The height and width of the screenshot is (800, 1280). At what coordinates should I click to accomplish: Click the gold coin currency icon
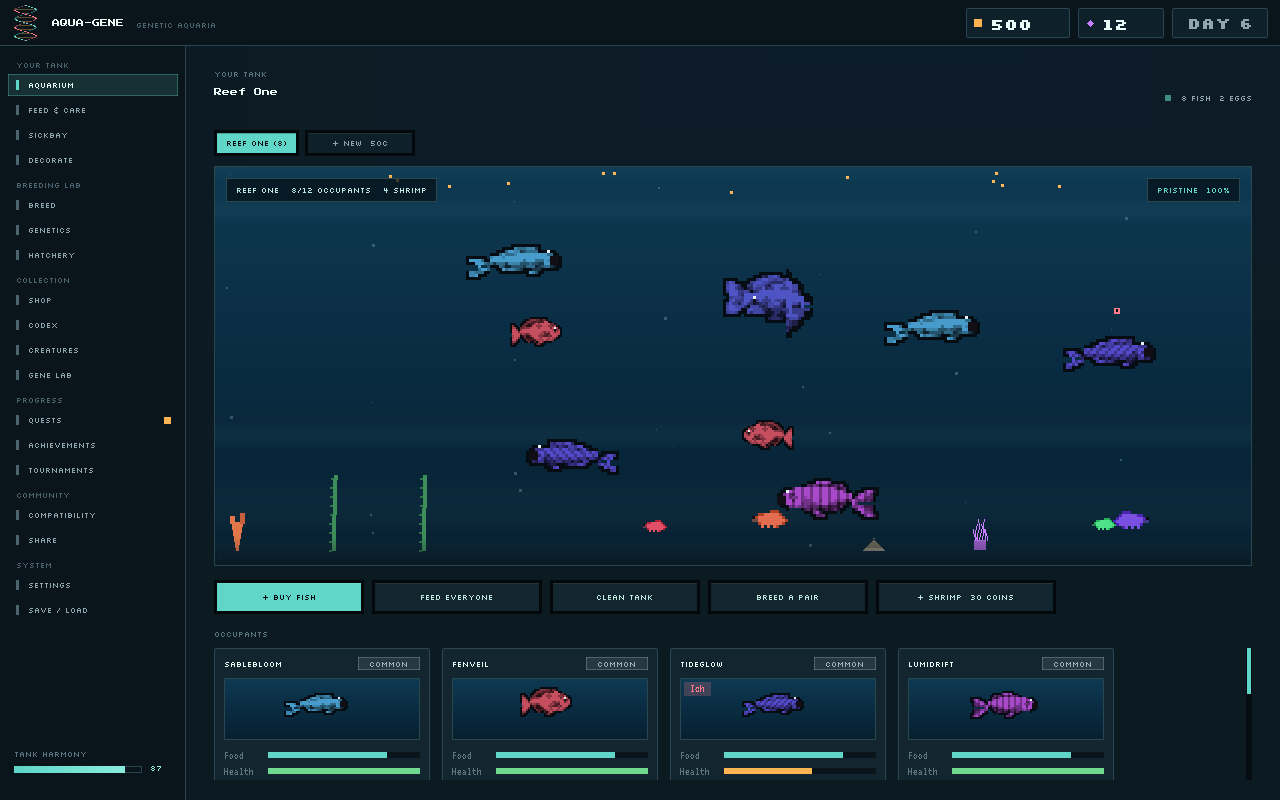tap(978, 23)
